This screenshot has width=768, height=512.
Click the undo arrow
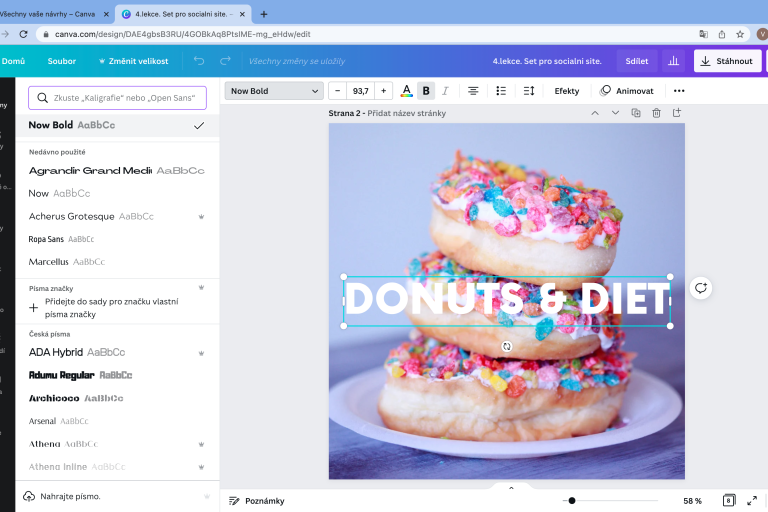tap(199, 61)
